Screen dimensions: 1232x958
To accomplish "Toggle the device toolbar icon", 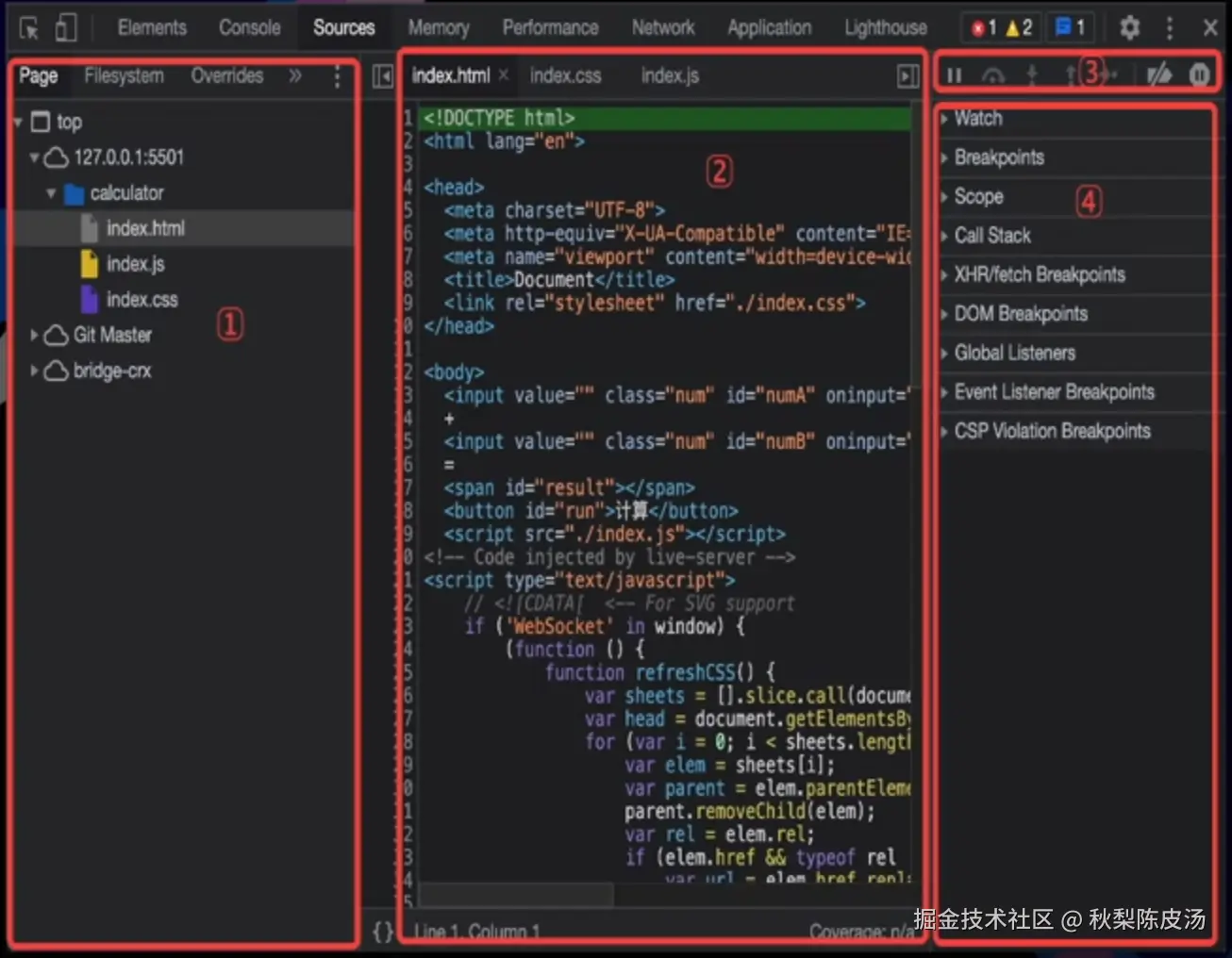I will click(65, 27).
